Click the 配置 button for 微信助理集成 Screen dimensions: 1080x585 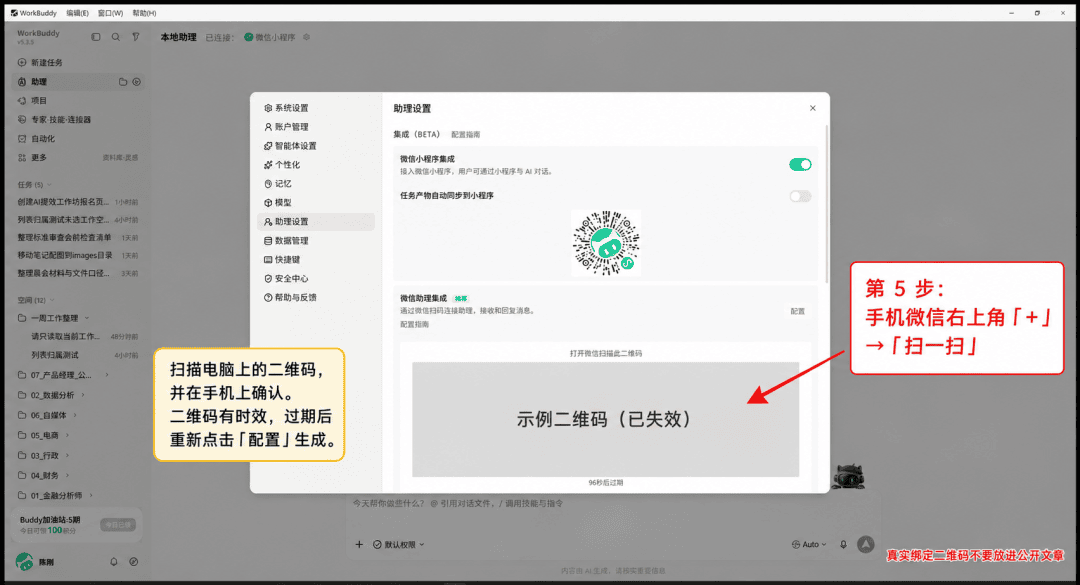798,311
